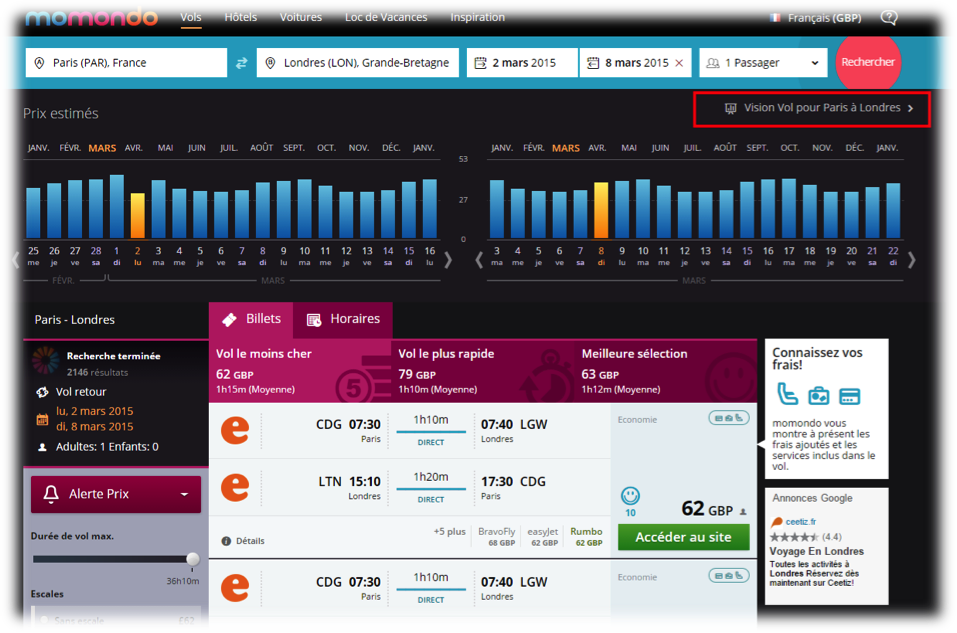This screenshot has width=957, height=633.
Task: Open the Hôtels menu item
Action: click(240, 17)
